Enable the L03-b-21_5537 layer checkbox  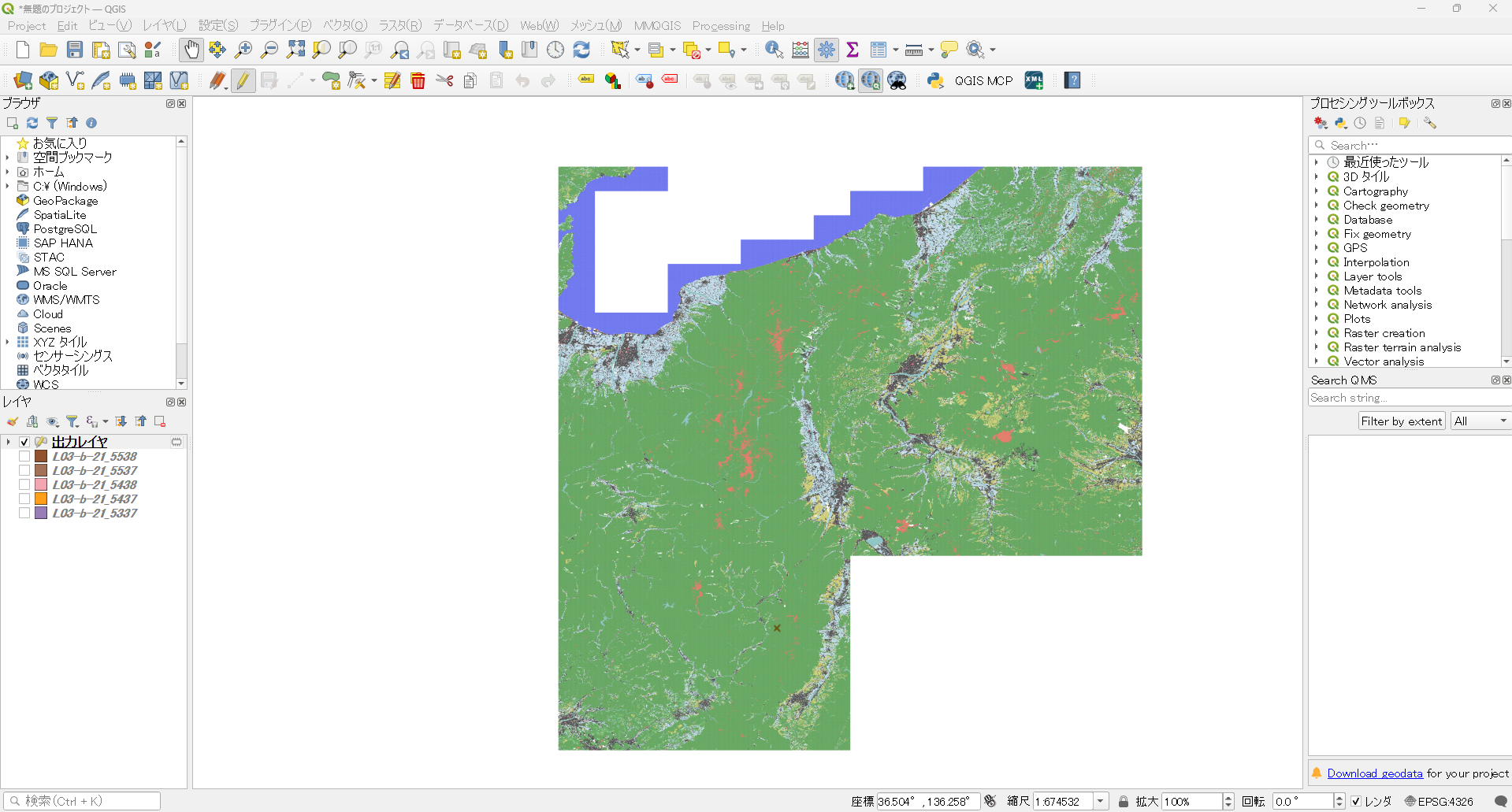(24, 471)
